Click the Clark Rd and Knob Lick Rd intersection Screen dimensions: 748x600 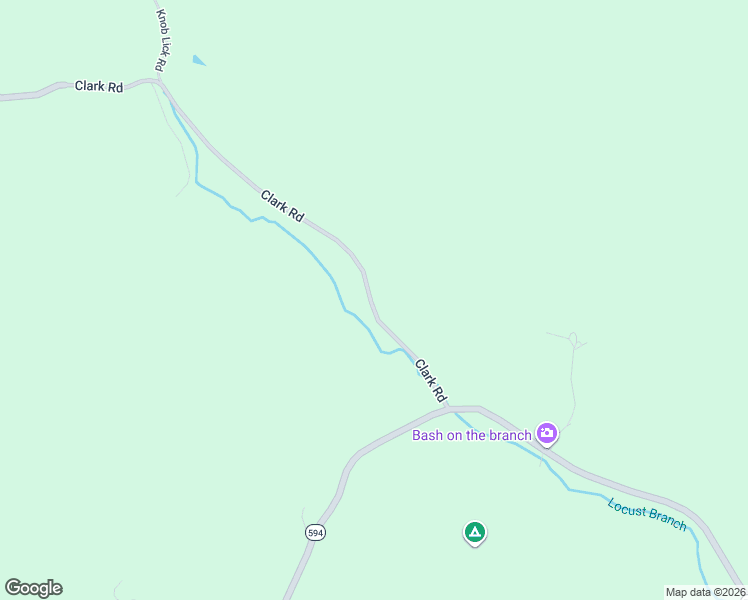pyautogui.click(x=159, y=82)
